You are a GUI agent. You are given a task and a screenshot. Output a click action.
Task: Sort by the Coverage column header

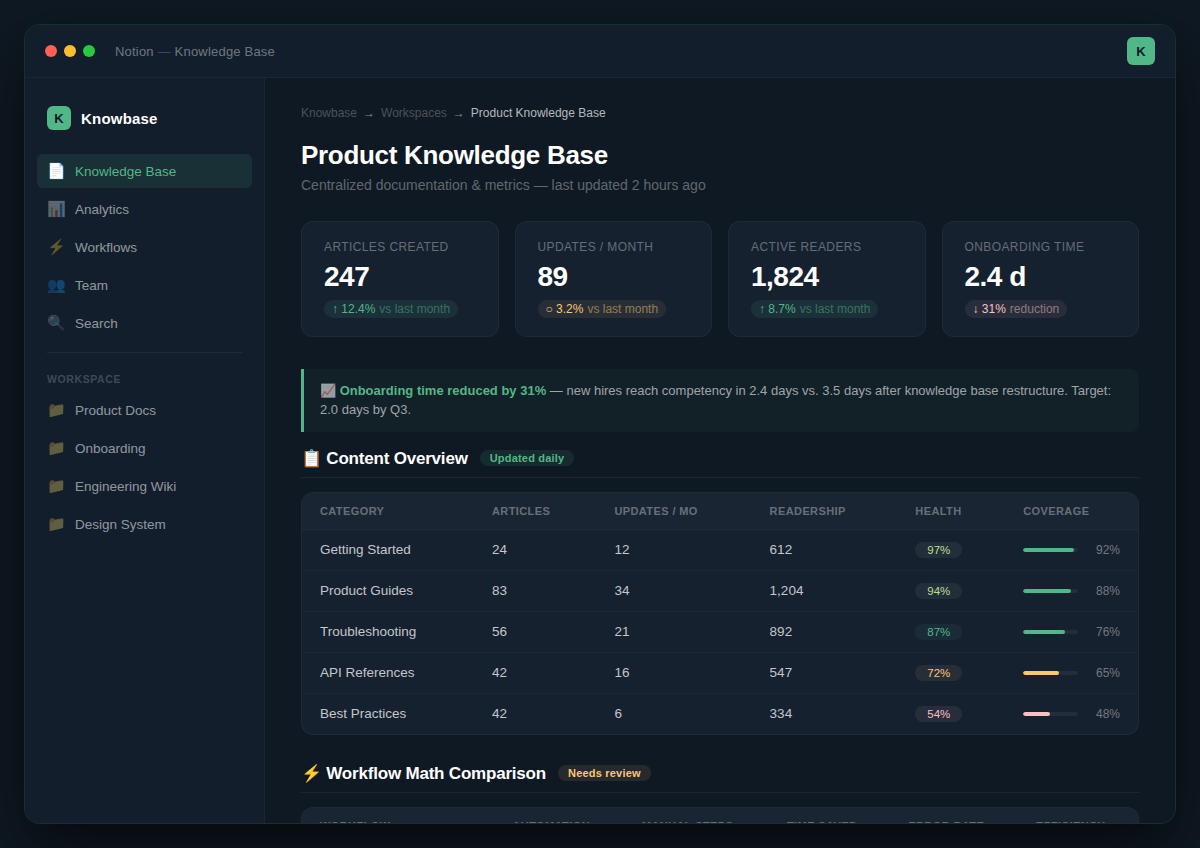click(1056, 511)
